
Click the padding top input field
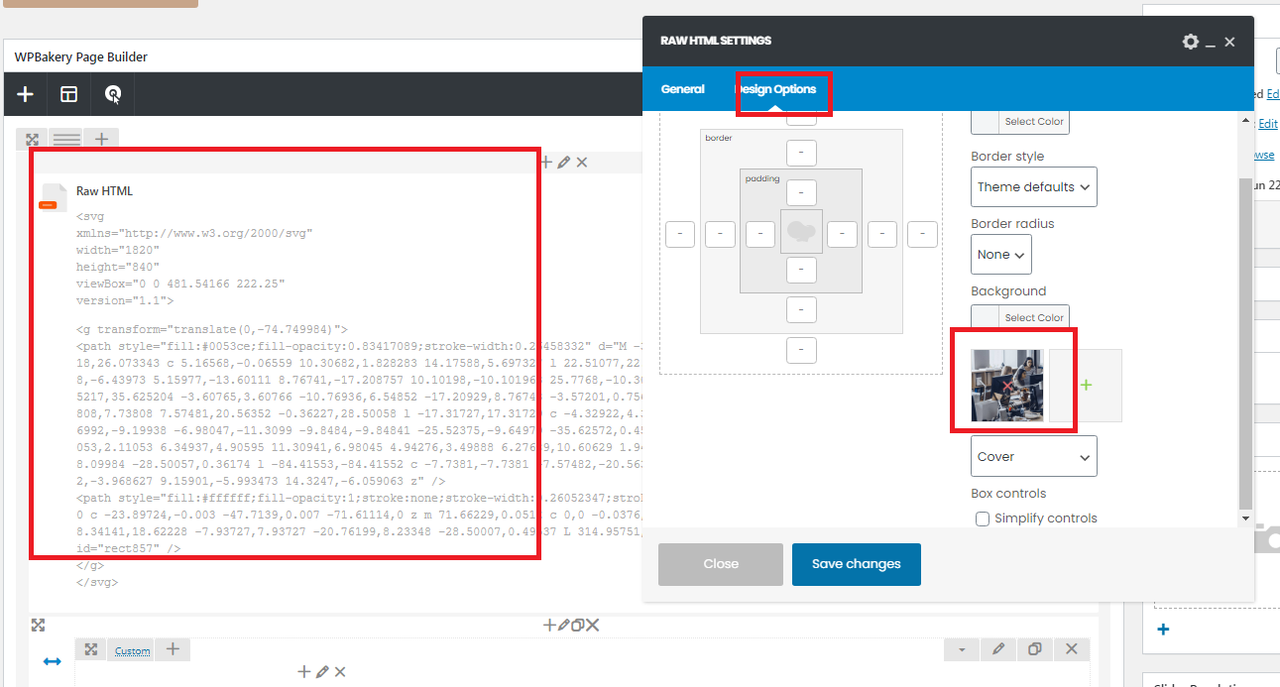pyautogui.click(x=801, y=193)
